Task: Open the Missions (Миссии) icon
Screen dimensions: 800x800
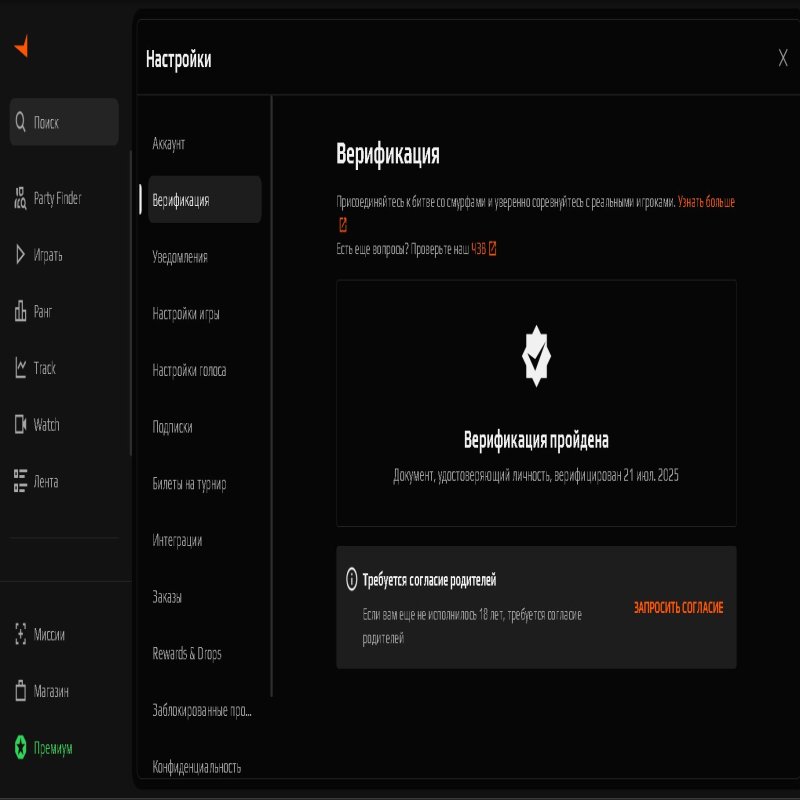Action: click(x=20, y=634)
